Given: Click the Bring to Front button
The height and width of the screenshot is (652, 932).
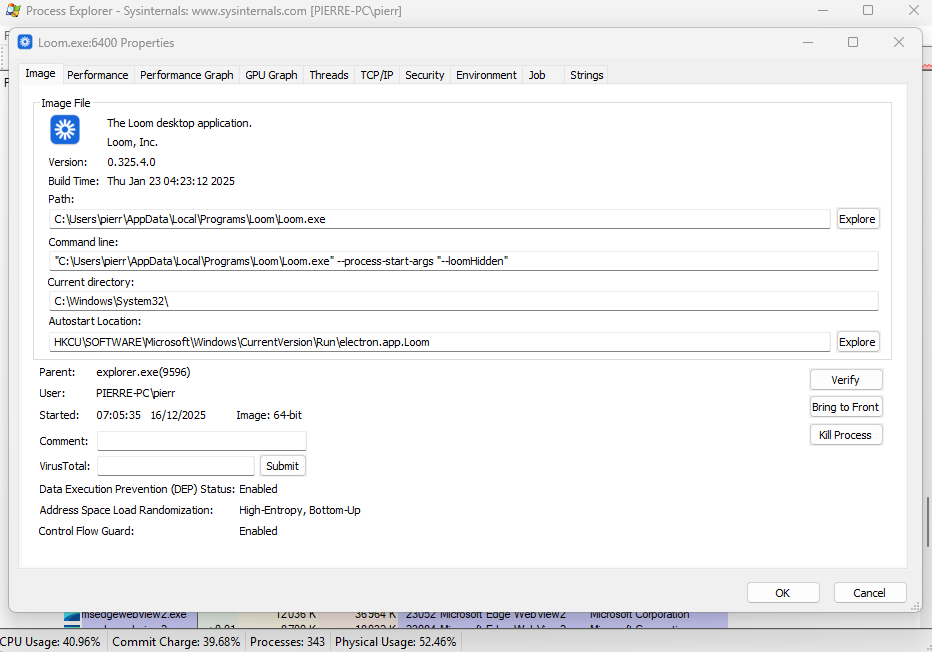Looking at the screenshot, I should 845,407.
